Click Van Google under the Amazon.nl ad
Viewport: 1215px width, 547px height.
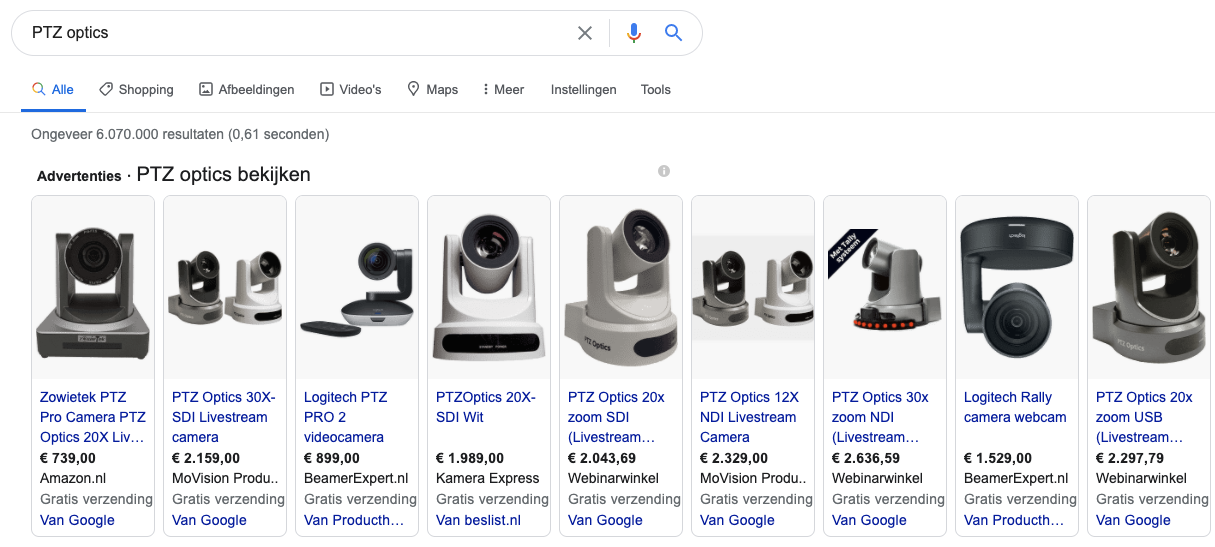77,520
